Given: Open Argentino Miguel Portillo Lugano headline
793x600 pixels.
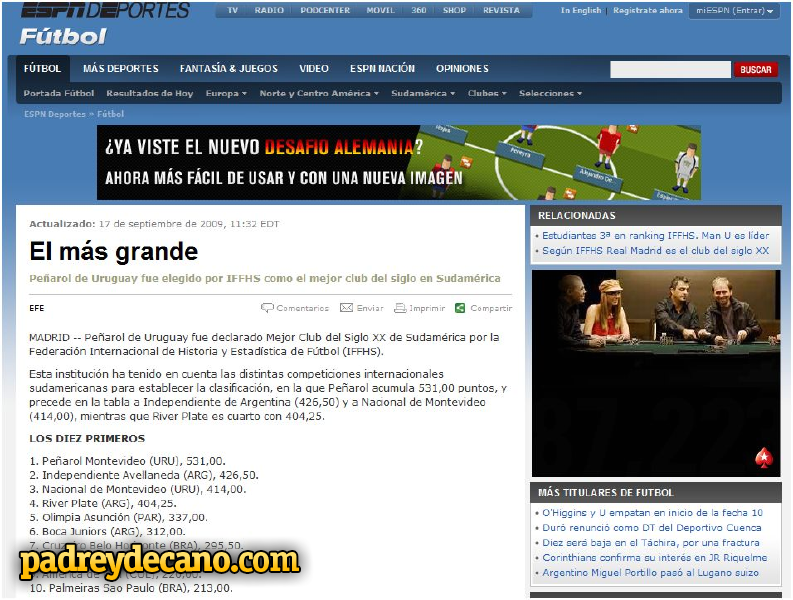Looking at the screenshot, I should [650, 573].
